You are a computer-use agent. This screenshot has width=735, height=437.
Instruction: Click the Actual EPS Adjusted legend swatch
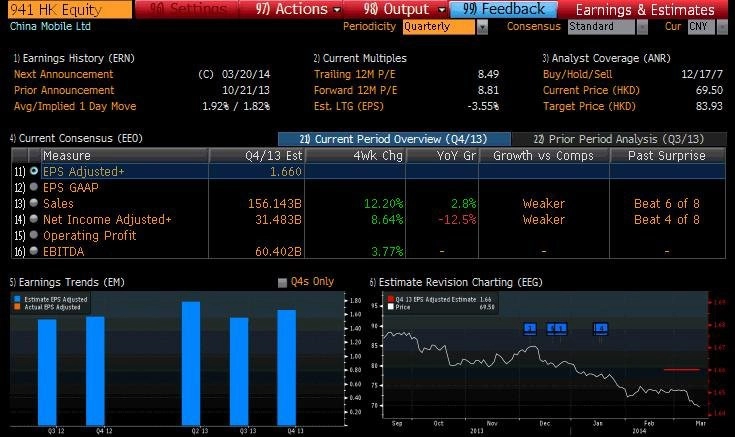tap(17, 307)
